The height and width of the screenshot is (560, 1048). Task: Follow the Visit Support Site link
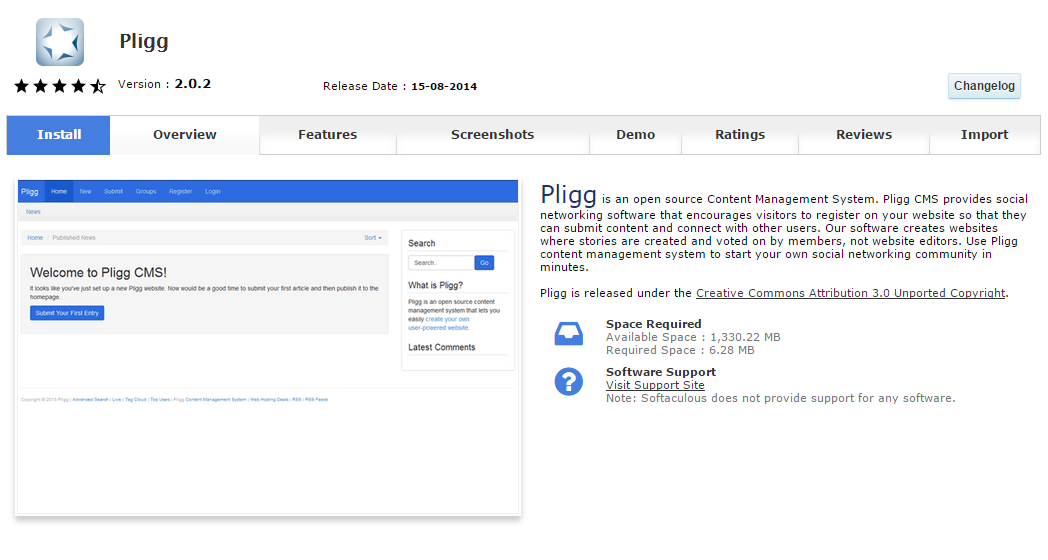(x=655, y=385)
